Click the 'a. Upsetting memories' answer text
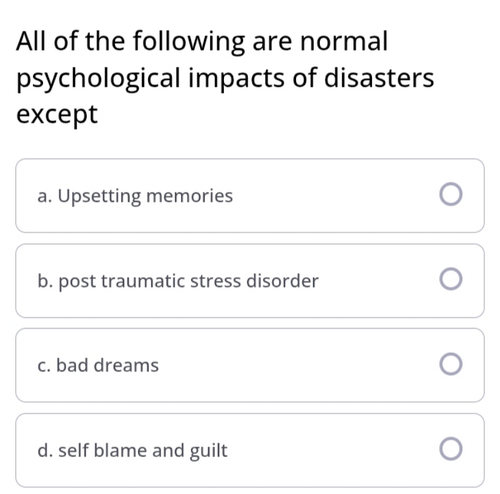Viewport: 500px width, 494px height. [x=135, y=196]
